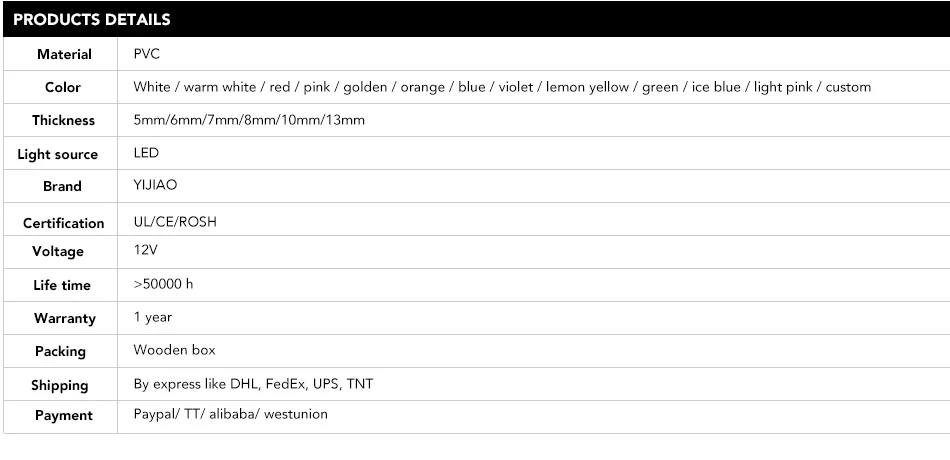Select the color options list text
Image resolution: width=950 pixels, height=460 pixels.
coord(502,87)
